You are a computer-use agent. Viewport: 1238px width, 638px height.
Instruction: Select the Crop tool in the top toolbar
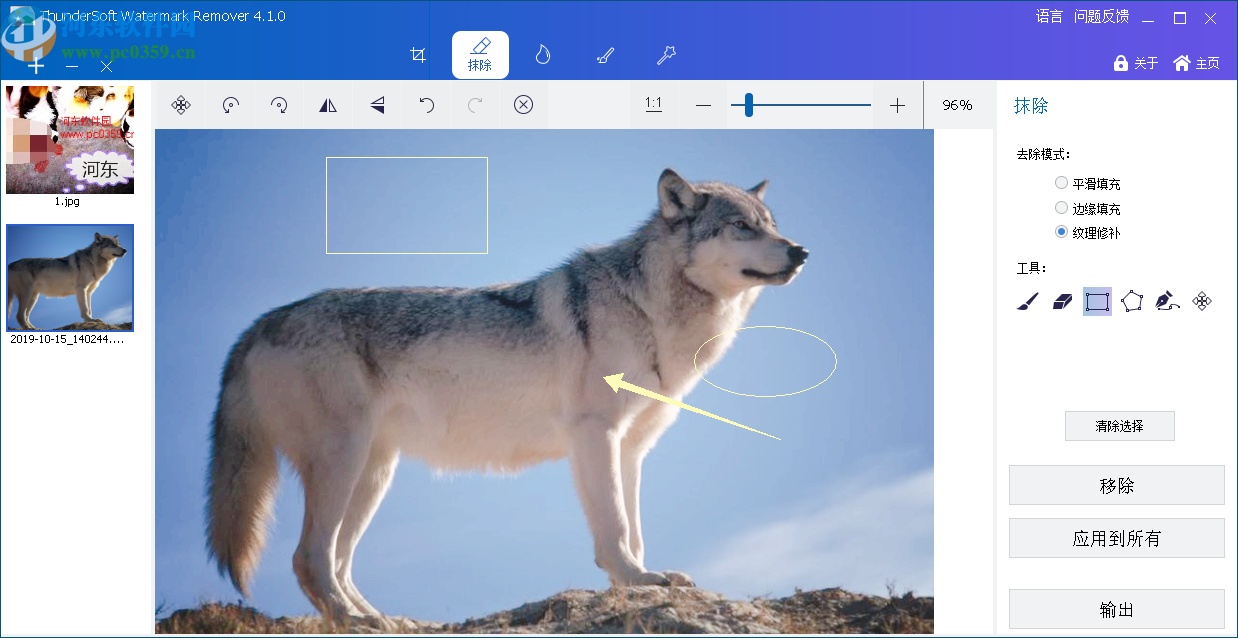pyautogui.click(x=418, y=55)
